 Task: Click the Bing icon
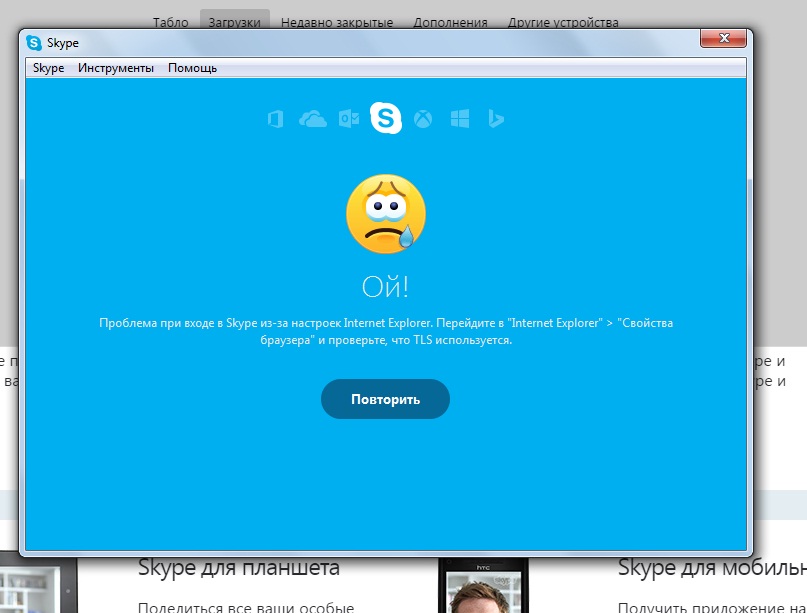click(495, 120)
